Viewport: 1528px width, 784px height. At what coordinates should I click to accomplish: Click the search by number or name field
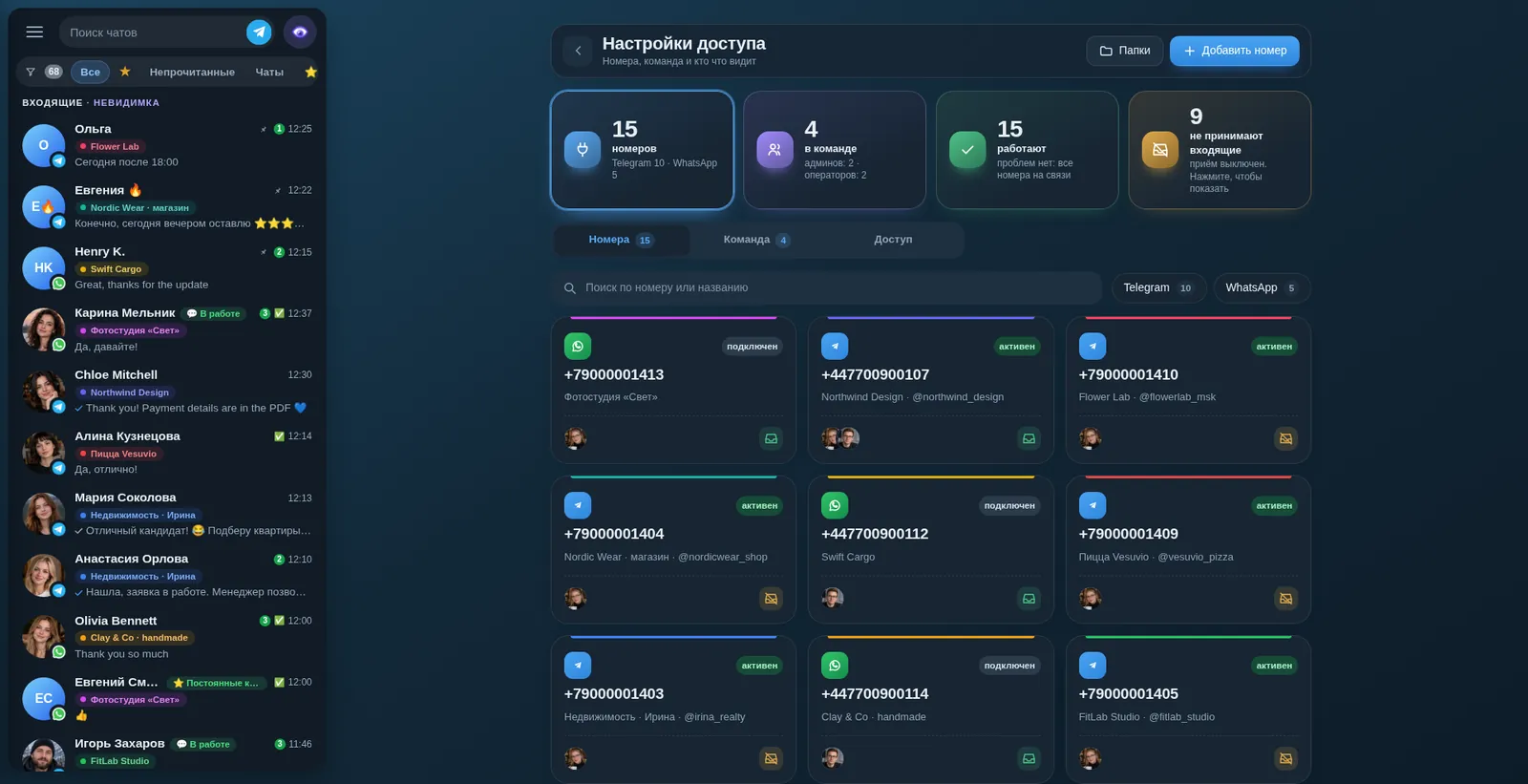click(826, 287)
